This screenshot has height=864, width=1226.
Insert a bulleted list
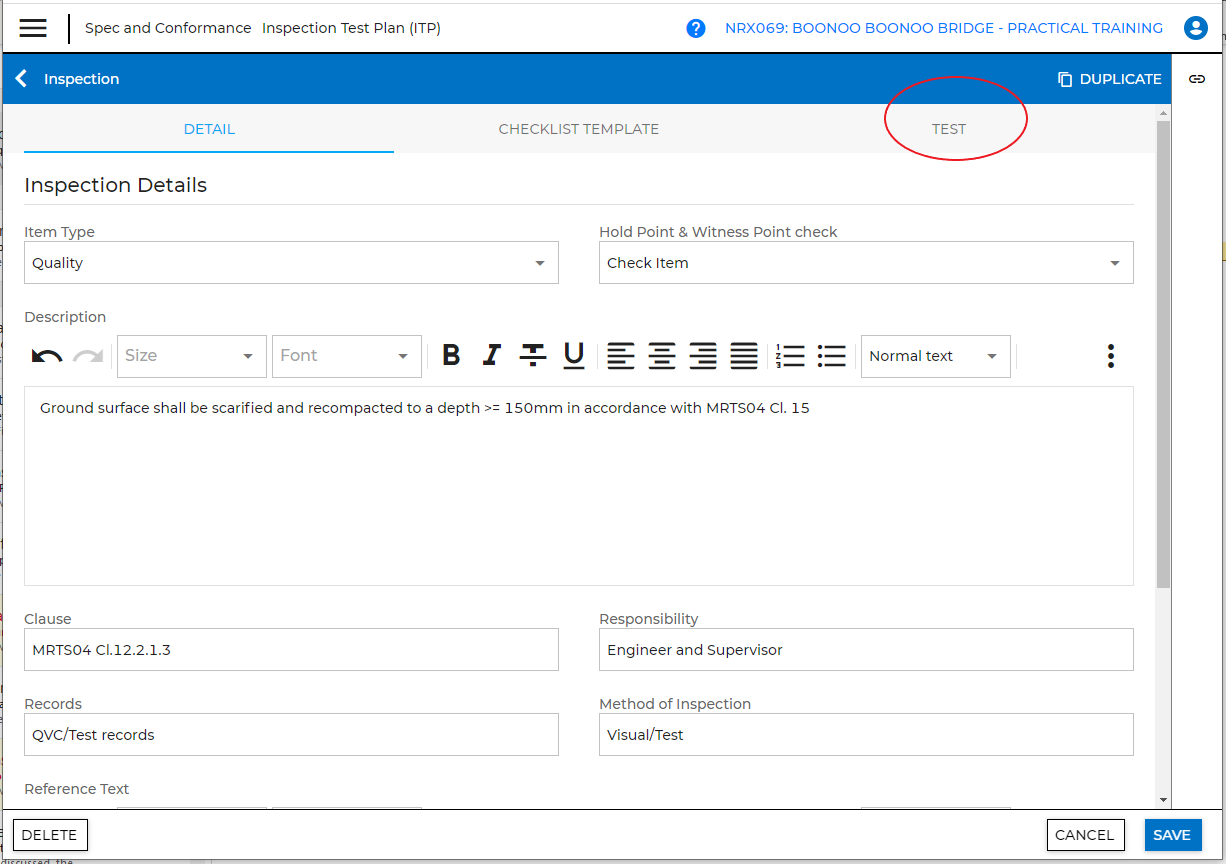click(831, 355)
